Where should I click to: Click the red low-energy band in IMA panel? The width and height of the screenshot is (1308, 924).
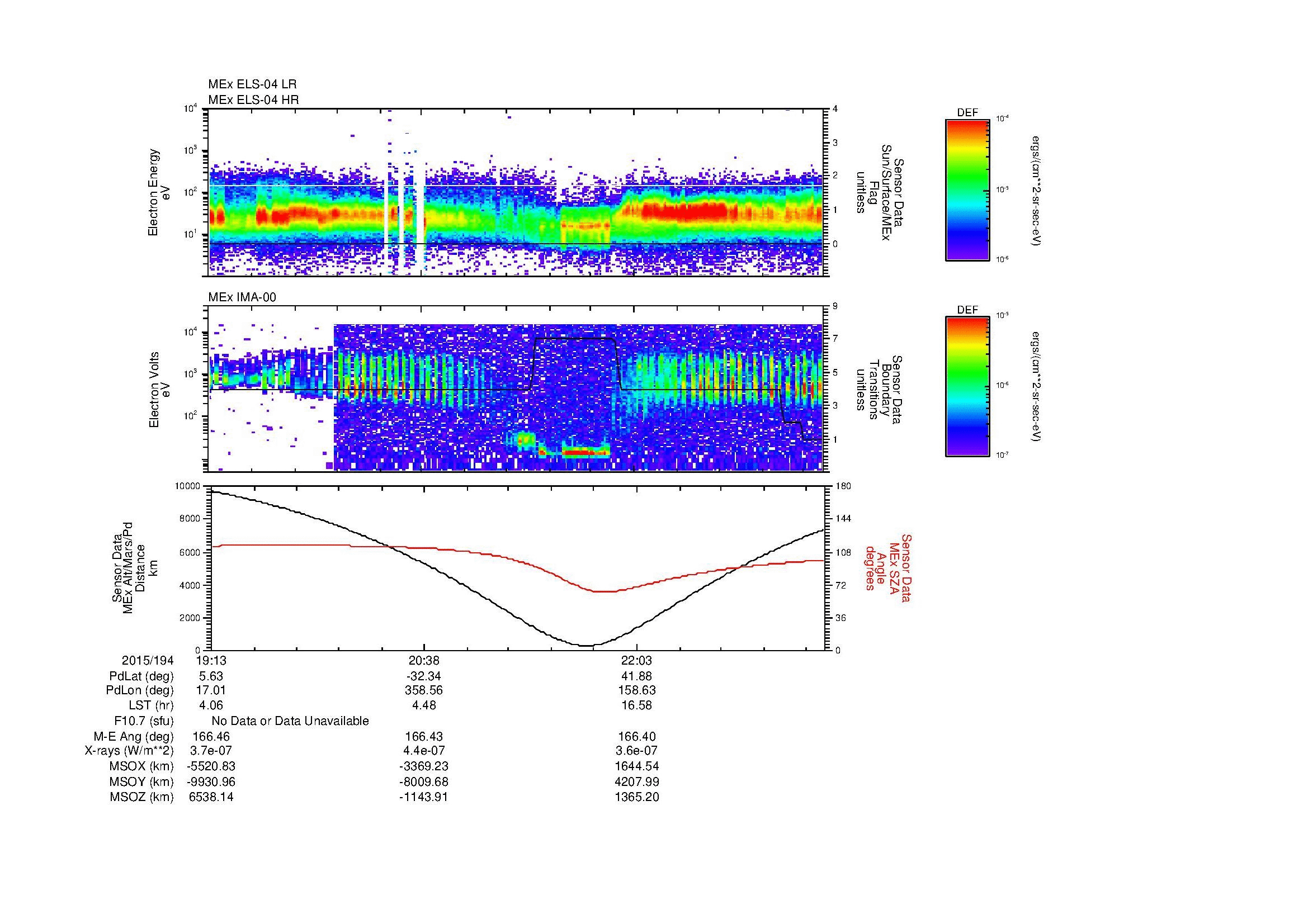(585, 452)
